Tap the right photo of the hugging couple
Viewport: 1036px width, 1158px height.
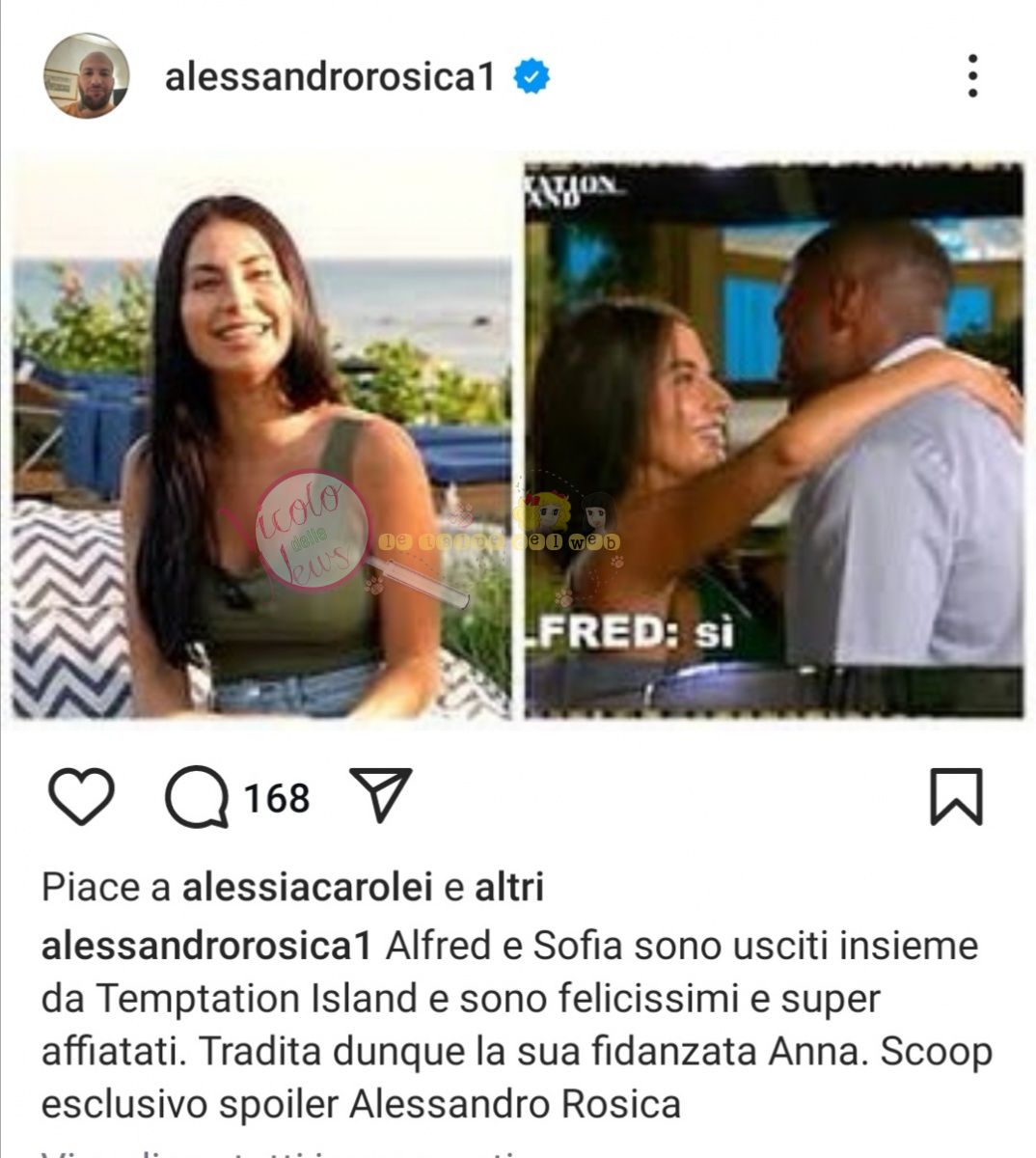[x=774, y=442]
